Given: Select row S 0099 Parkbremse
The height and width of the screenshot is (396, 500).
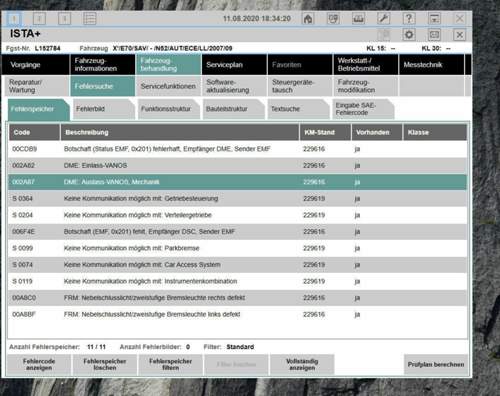Looking at the screenshot, I should coord(237,248).
